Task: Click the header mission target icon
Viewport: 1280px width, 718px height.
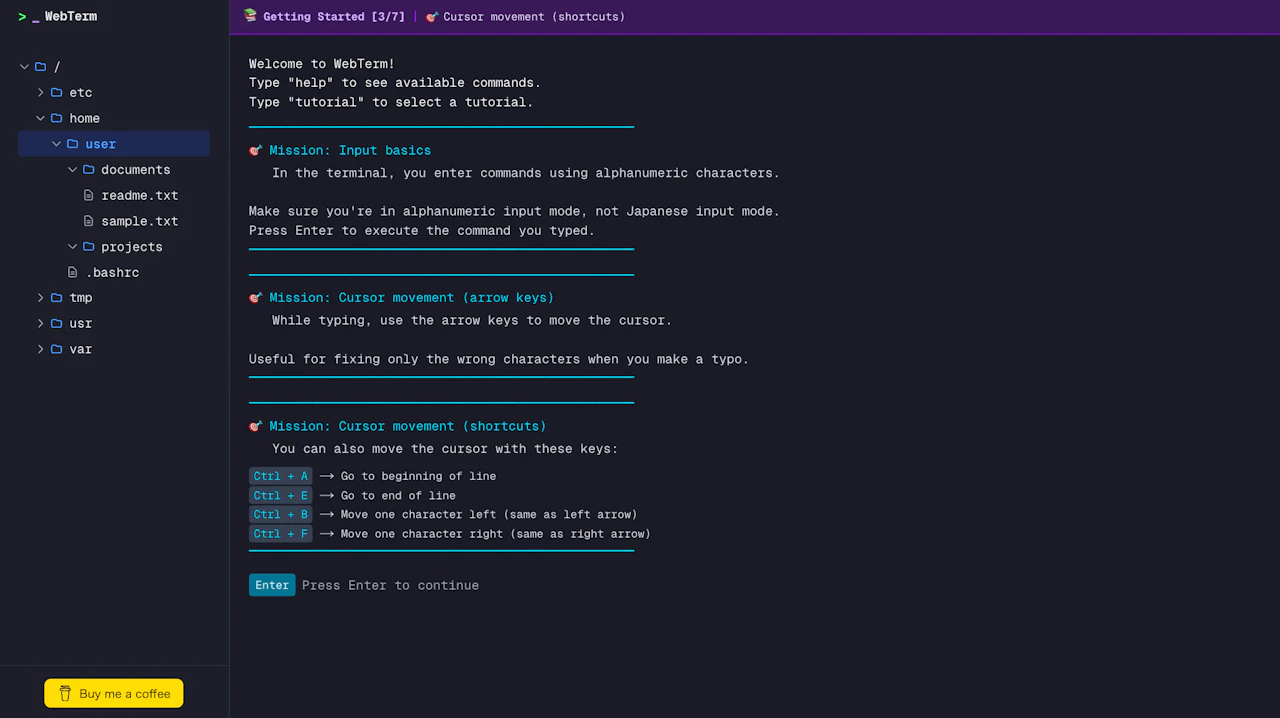Action: coord(432,16)
